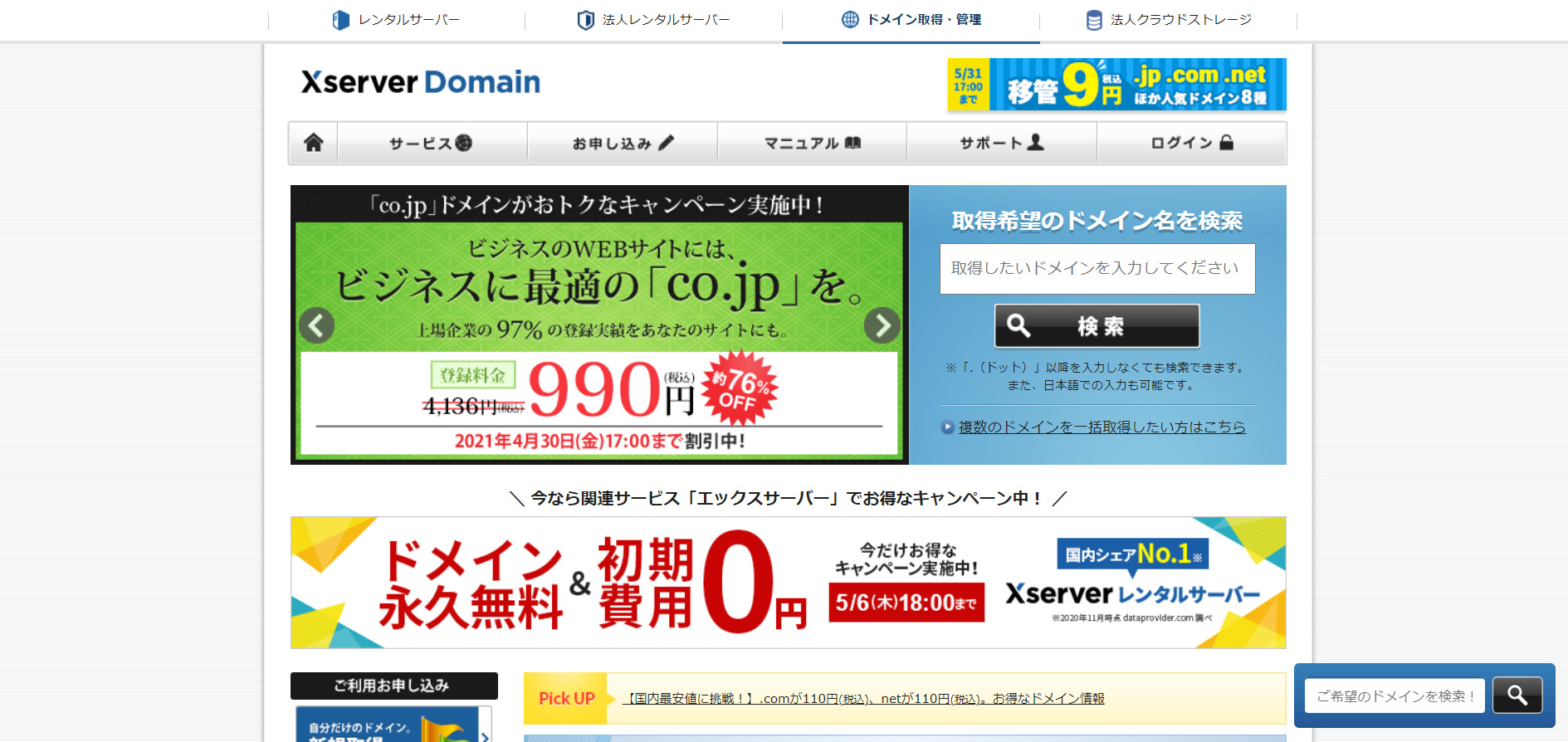Click the globe icon next to サービス

click(463, 143)
